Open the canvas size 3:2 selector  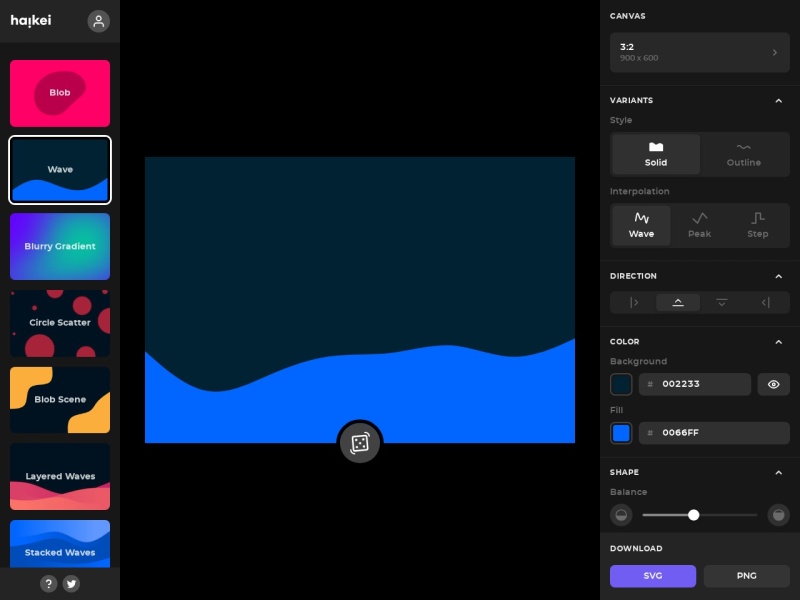pos(699,52)
